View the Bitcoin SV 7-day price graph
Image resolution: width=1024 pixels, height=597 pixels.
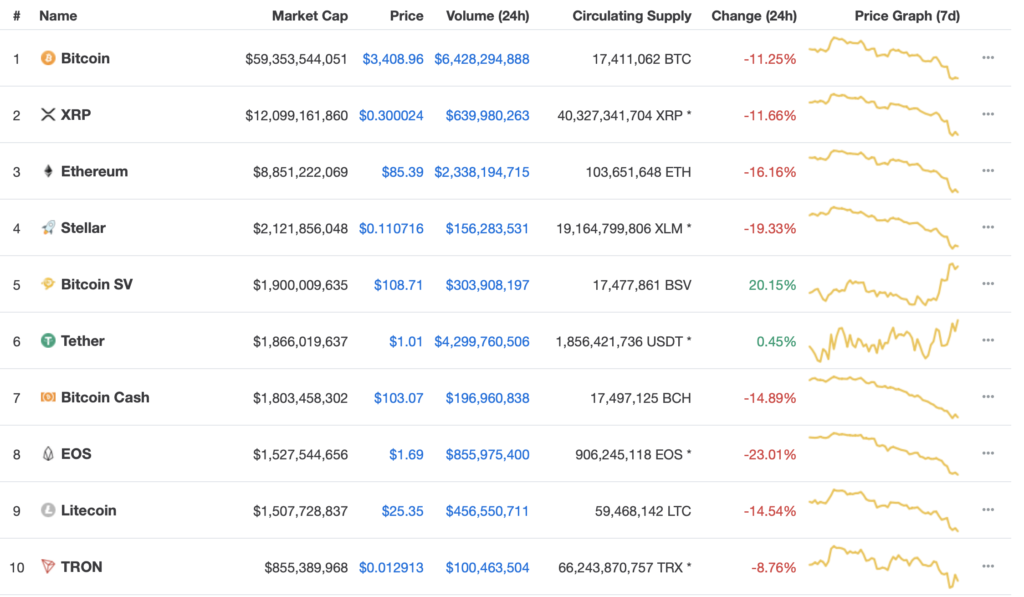coord(883,284)
